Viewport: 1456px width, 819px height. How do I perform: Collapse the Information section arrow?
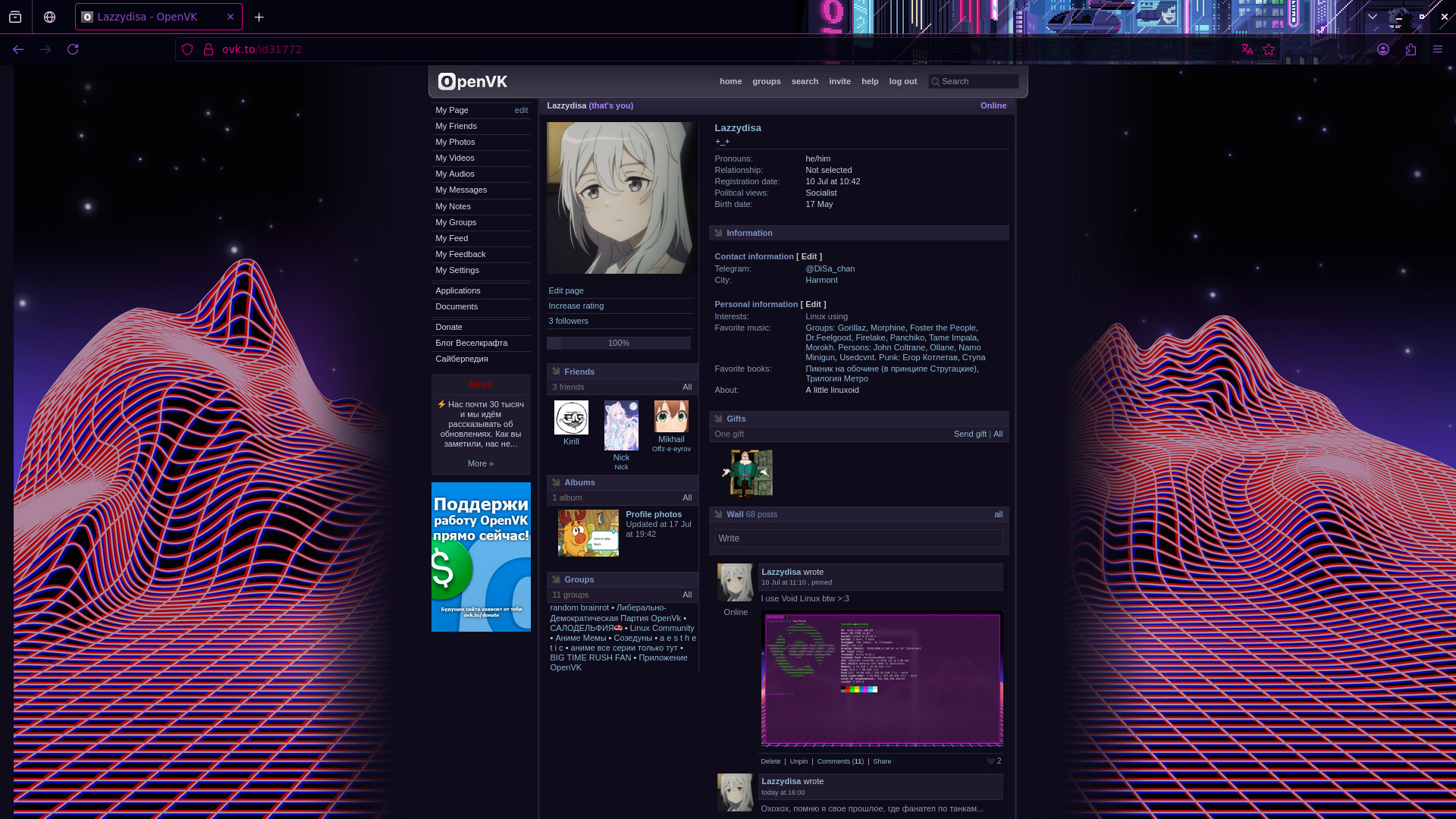click(x=718, y=233)
